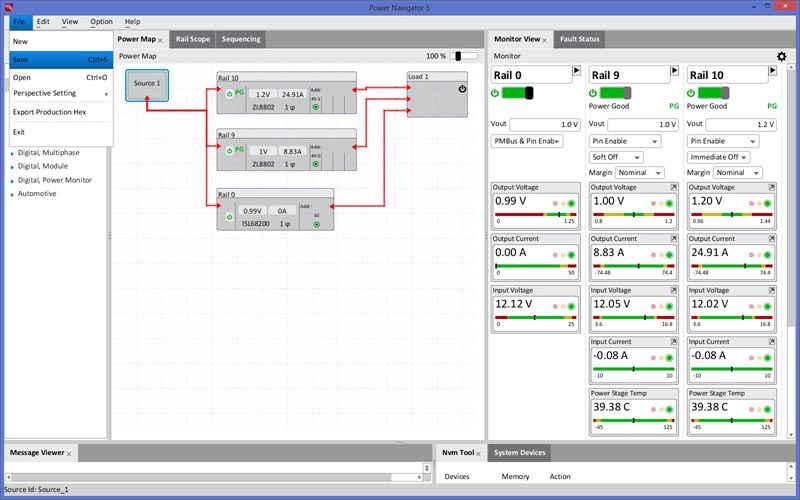This screenshot has width=800, height=500.
Task: Pop out Rail 10 Input Current widget
Action: coord(772,342)
